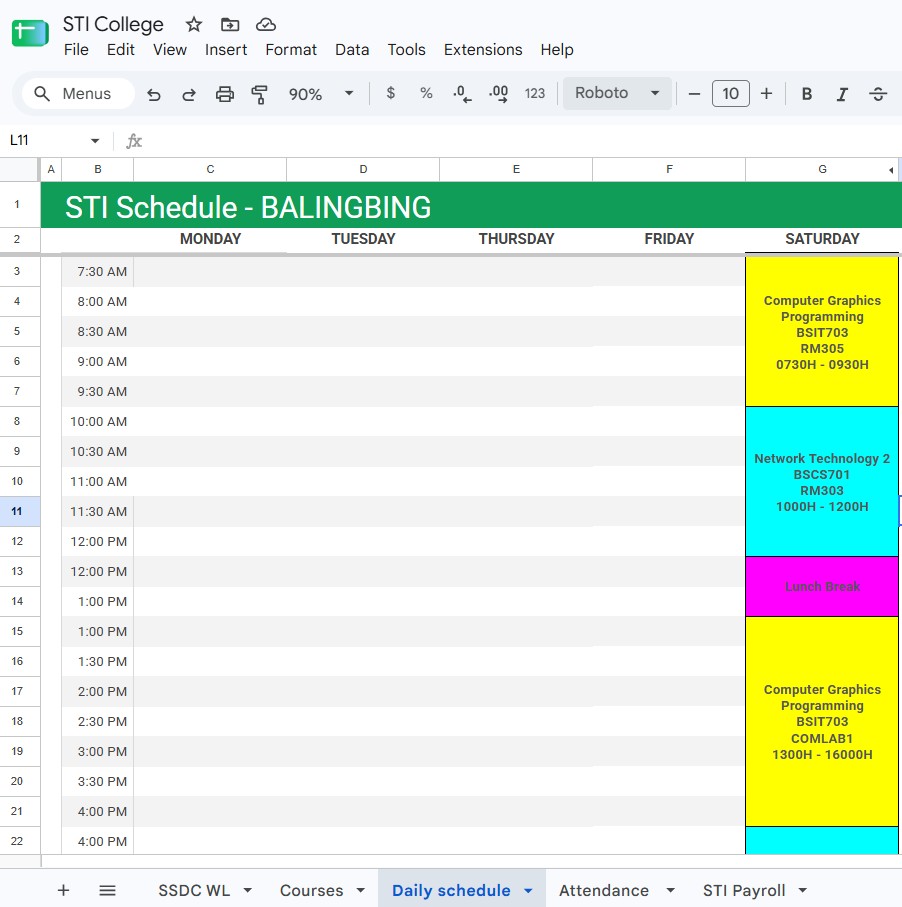Click the font size field
Viewport: 902px width, 907px height.
(730, 94)
